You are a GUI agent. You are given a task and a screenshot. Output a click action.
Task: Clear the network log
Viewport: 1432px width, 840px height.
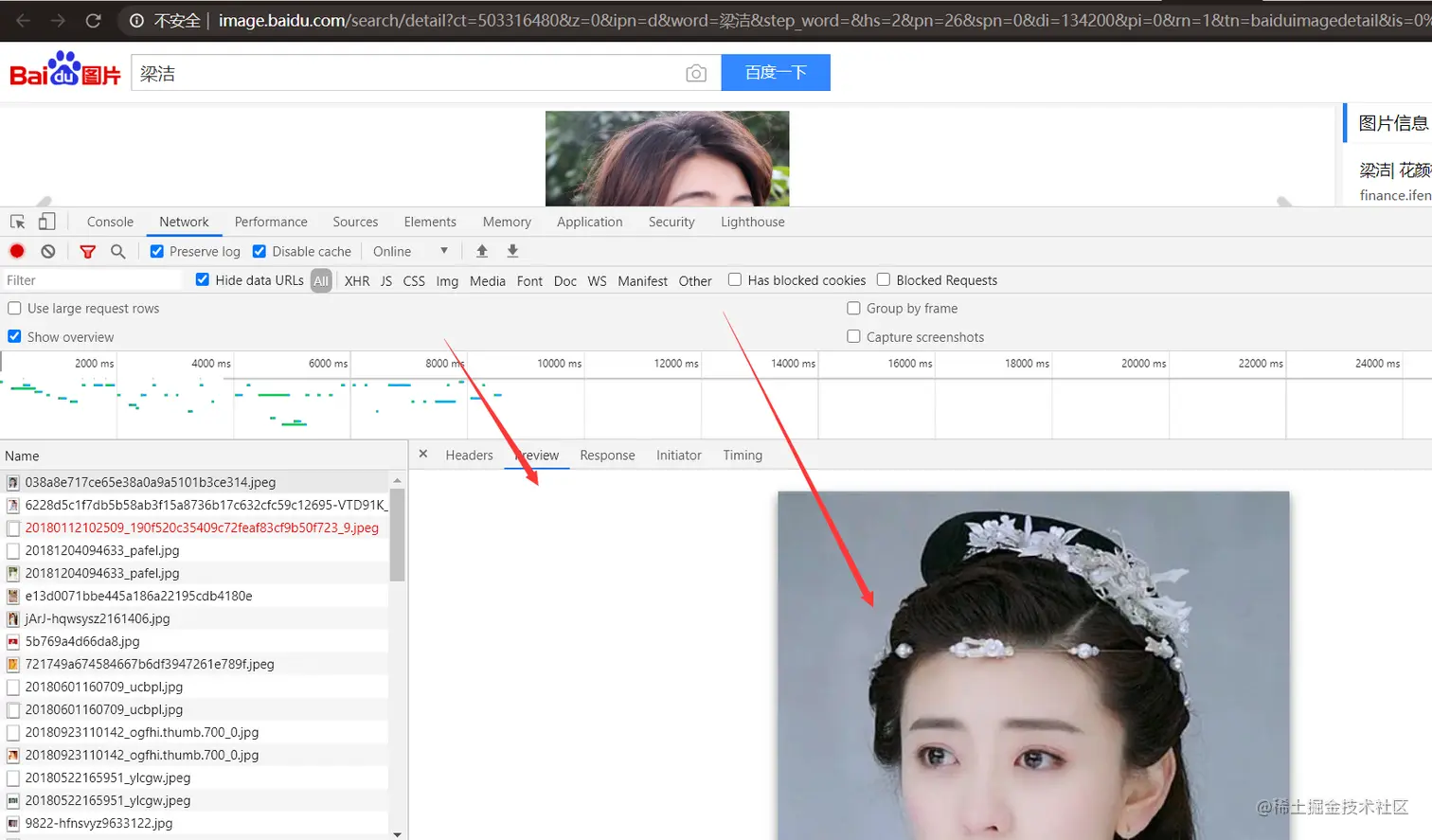(48, 251)
